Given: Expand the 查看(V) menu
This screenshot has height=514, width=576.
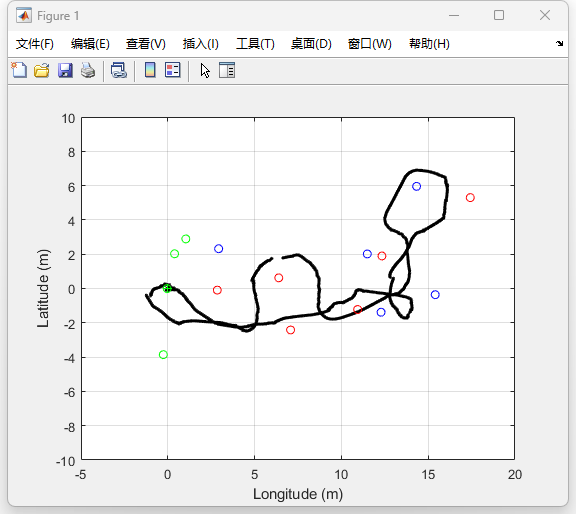Looking at the screenshot, I should (x=146, y=44).
